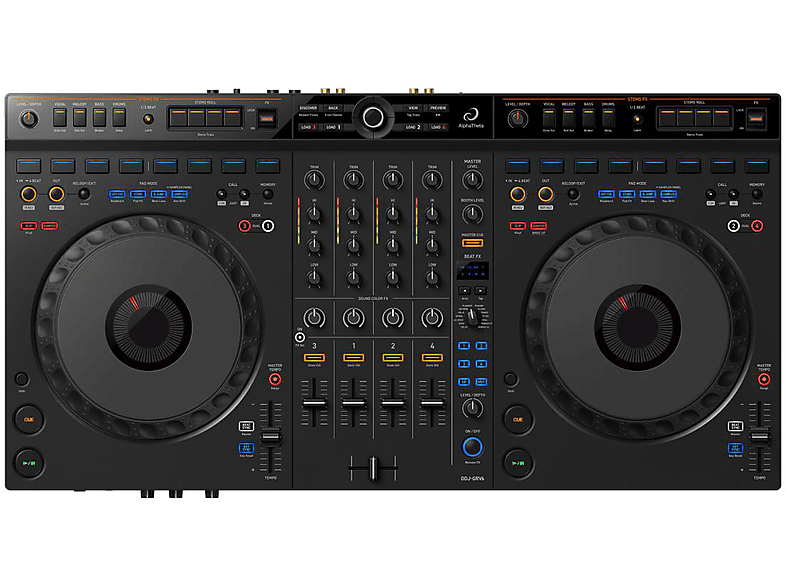Tap the left Beat FX beat arrow

465,290
